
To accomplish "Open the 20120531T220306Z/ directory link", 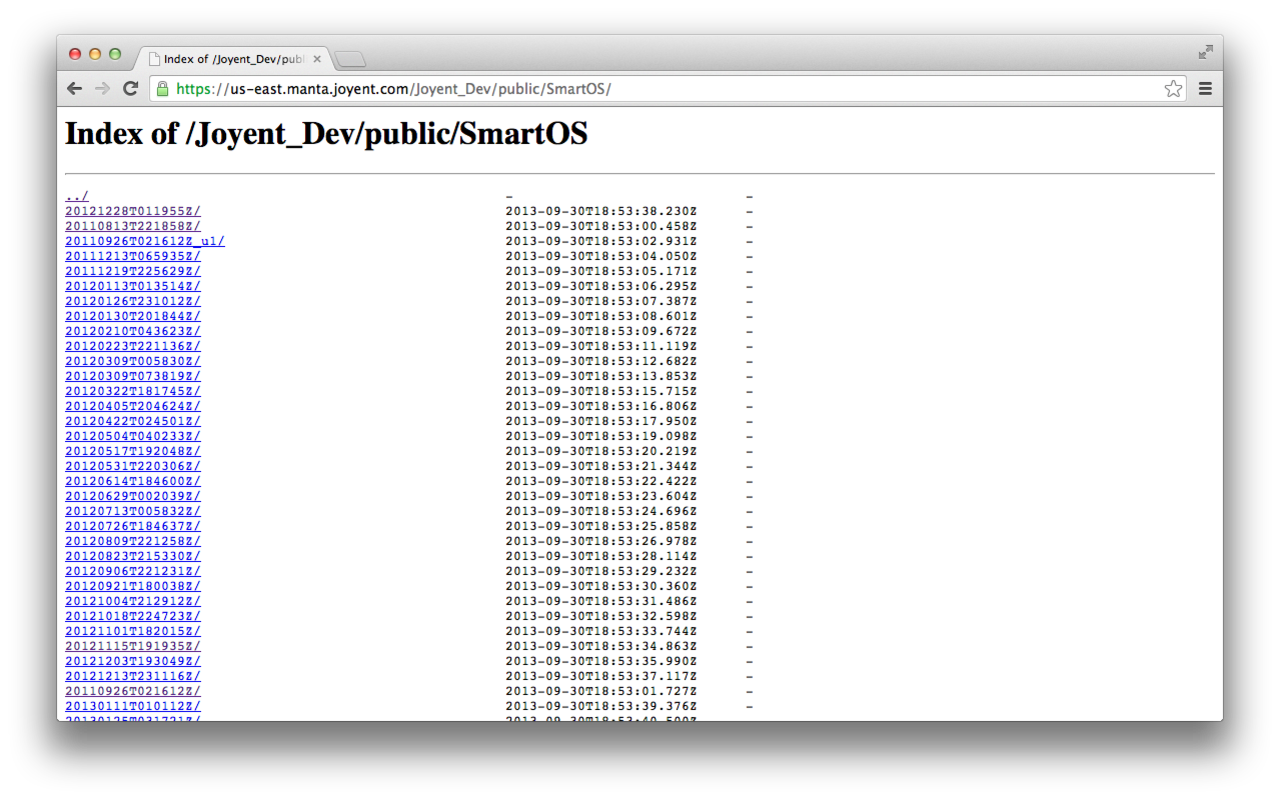I will [133, 466].
